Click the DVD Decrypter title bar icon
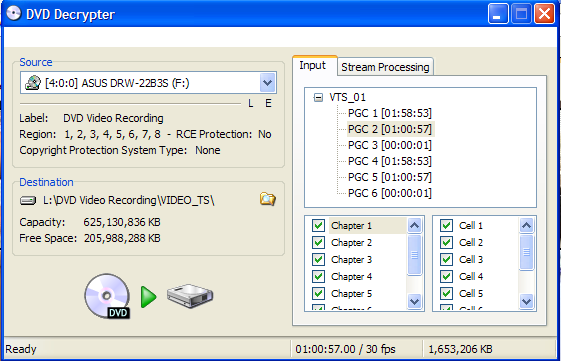 [14, 14]
